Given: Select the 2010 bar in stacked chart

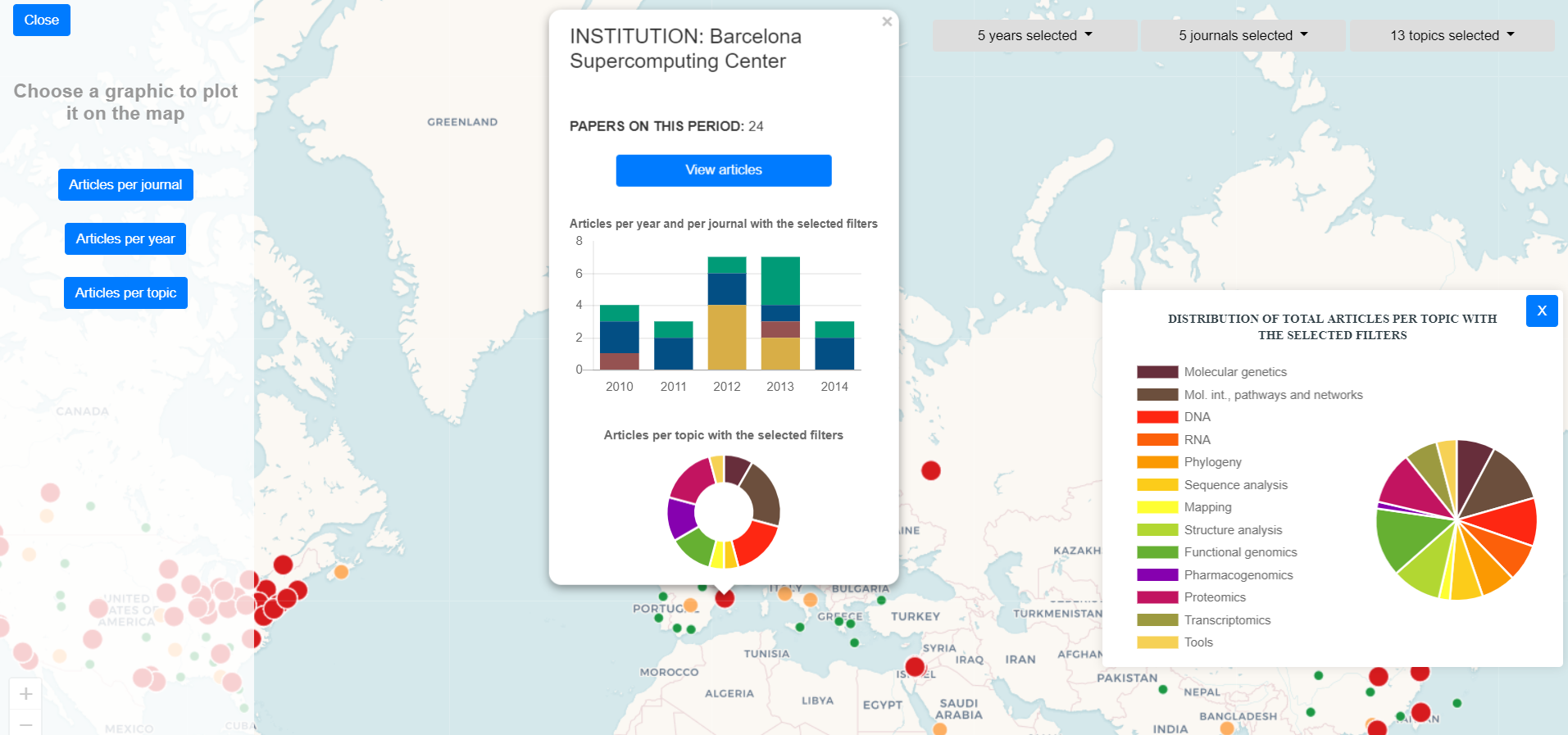Looking at the screenshot, I should click(620, 337).
